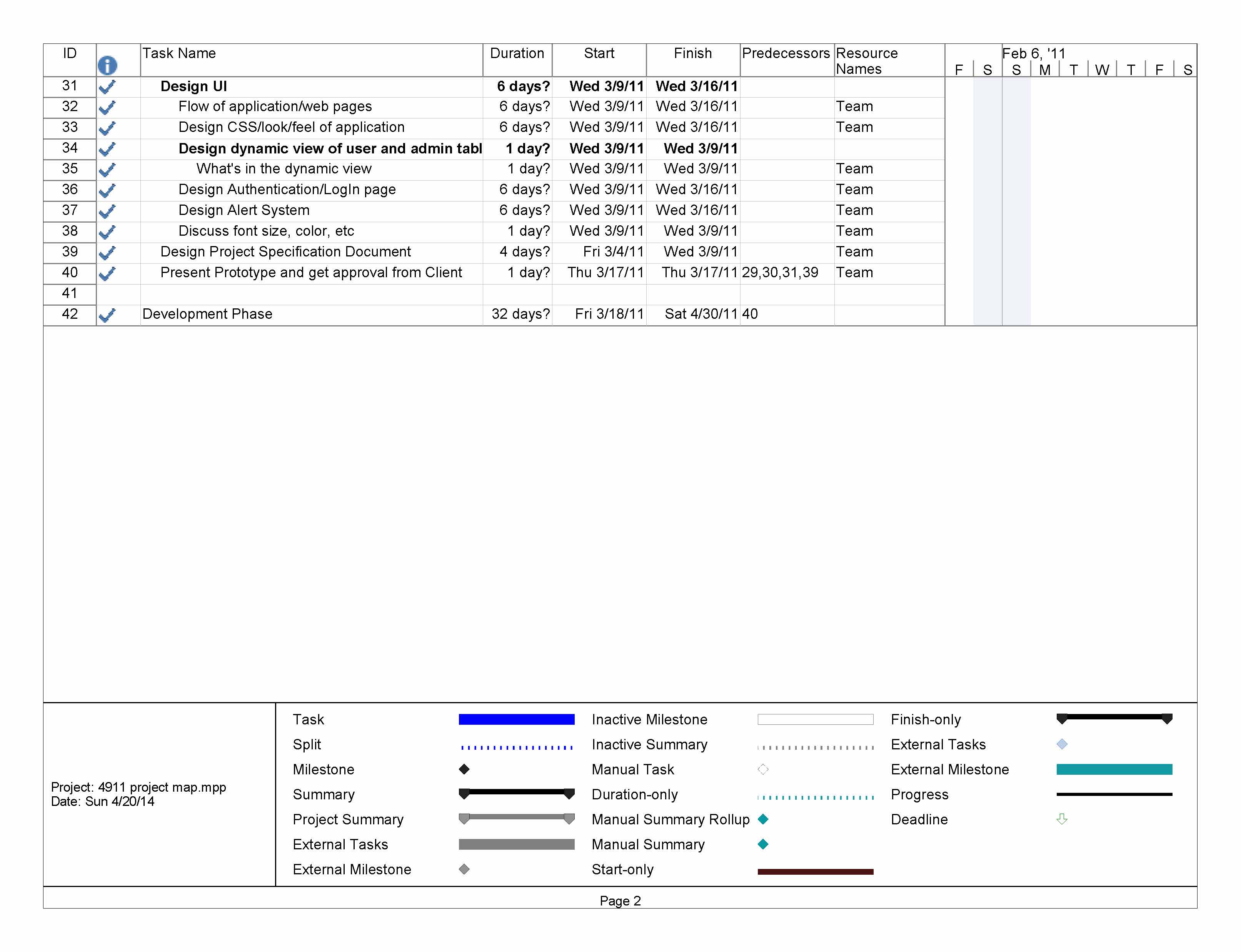
Task: Select the Development Phase task row
Action: point(207,314)
